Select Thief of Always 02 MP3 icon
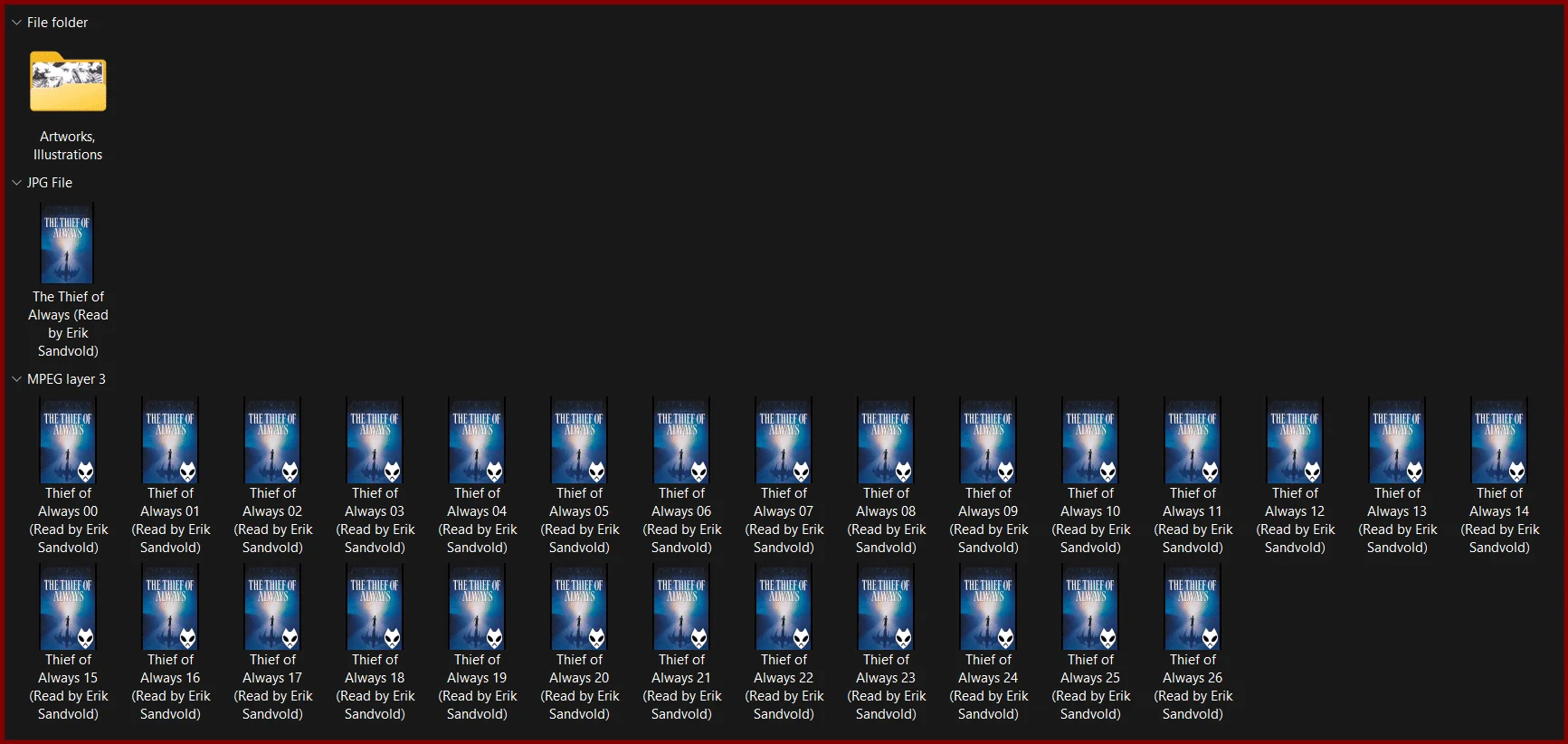The width and height of the screenshot is (1568, 744). pos(272,441)
